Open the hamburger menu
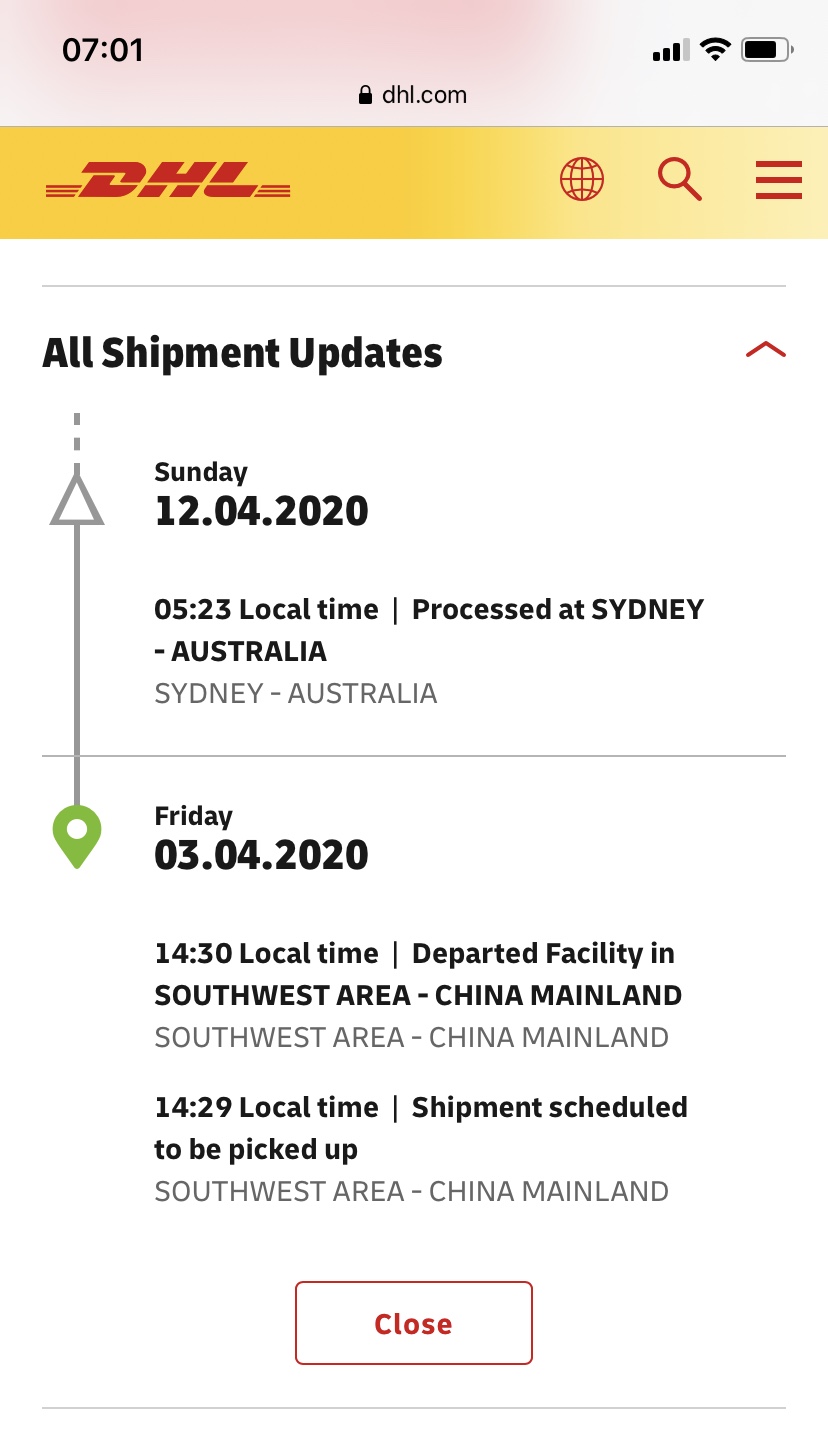The width and height of the screenshot is (828, 1453). 779,180
